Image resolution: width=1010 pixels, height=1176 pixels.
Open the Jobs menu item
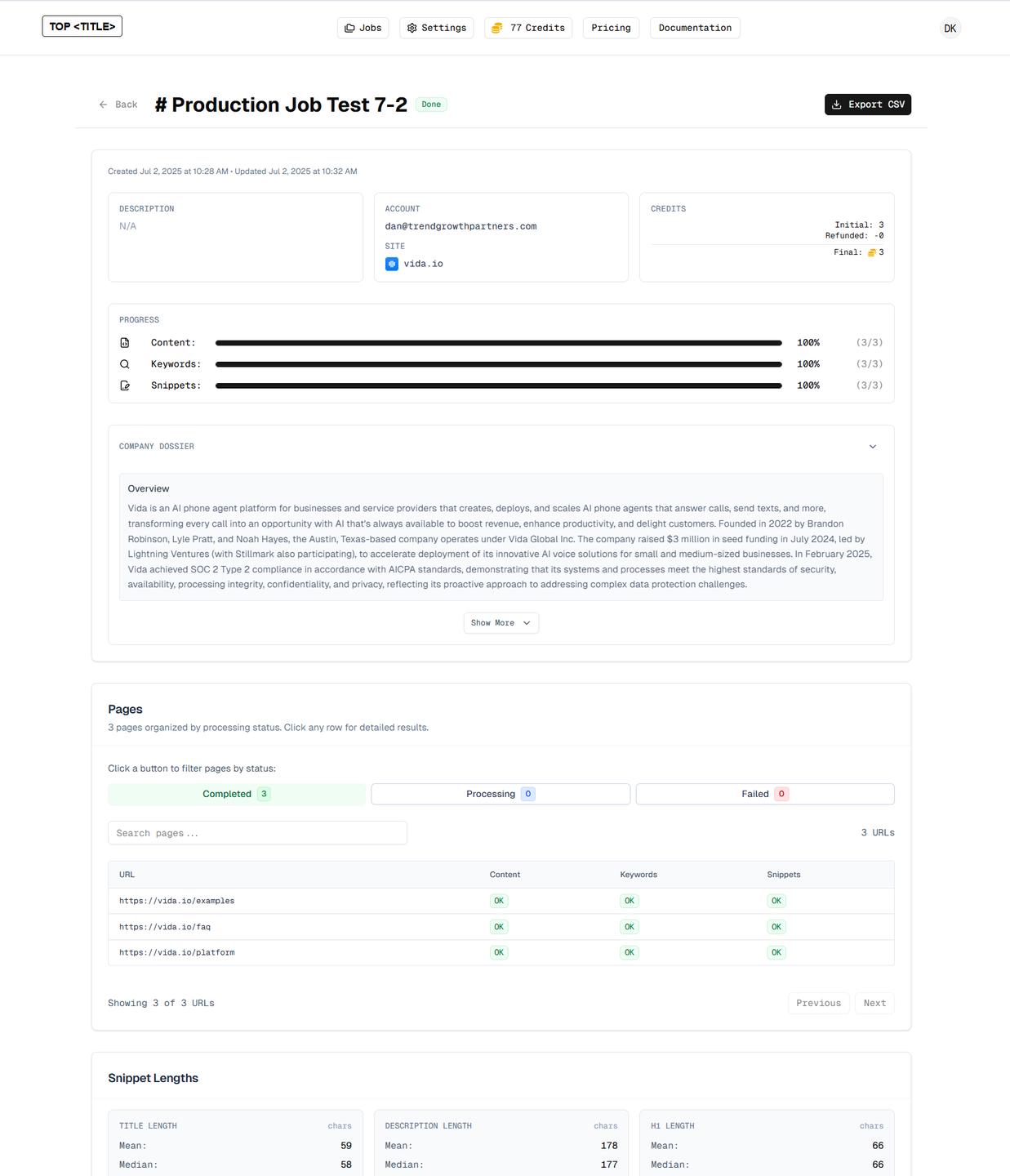coord(363,28)
